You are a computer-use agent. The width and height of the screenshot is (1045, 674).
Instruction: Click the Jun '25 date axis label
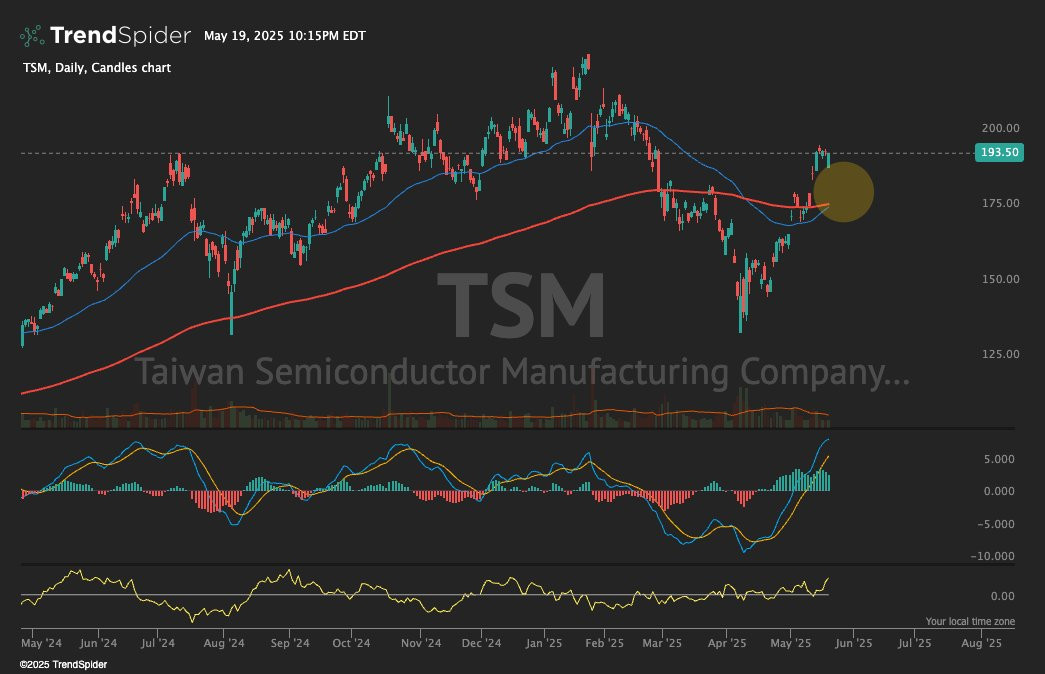tap(854, 643)
